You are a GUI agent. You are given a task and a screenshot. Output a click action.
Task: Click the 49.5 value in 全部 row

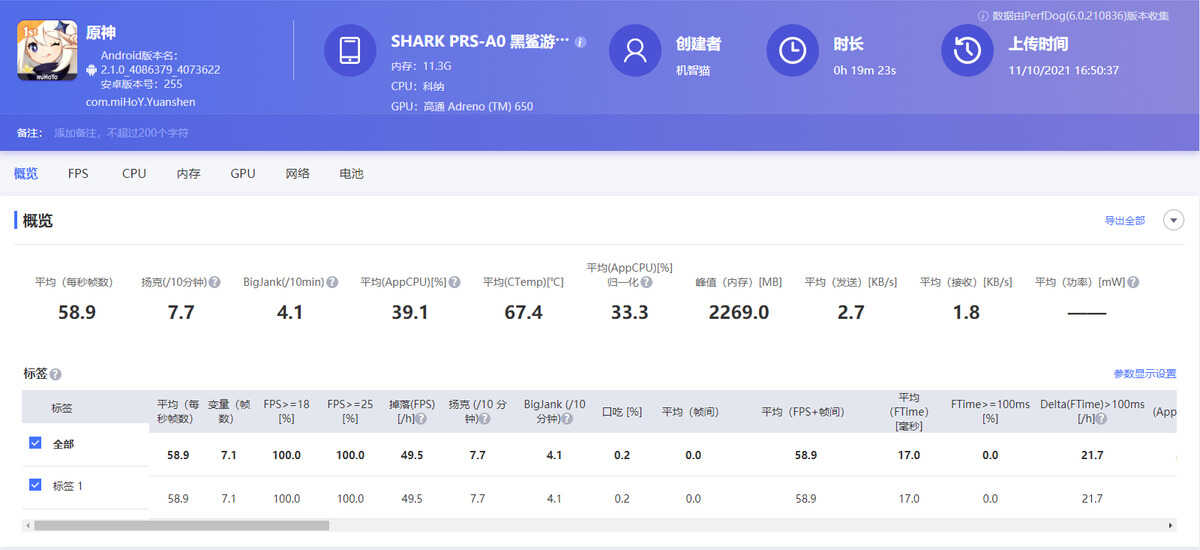(x=412, y=455)
